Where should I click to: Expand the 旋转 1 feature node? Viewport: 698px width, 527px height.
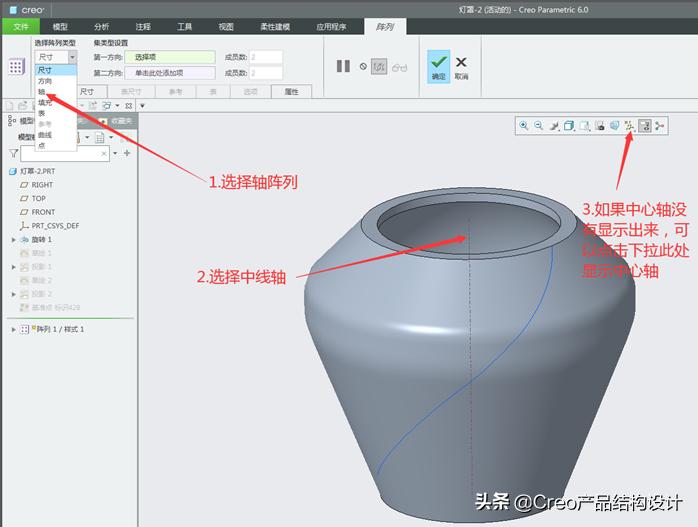coord(13,240)
